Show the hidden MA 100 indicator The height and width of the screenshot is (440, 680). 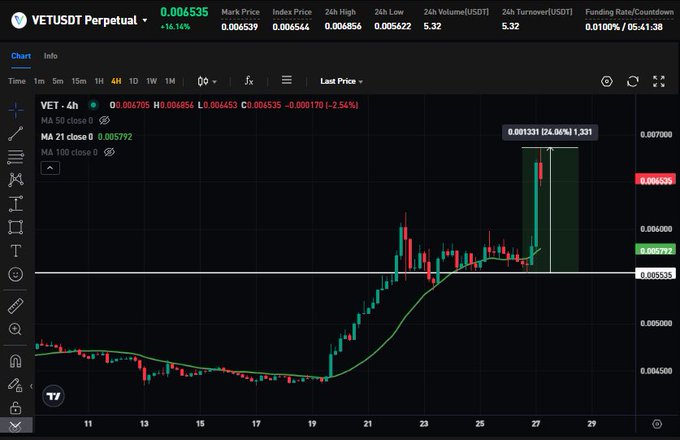pyautogui.click(x=109, y=152)
